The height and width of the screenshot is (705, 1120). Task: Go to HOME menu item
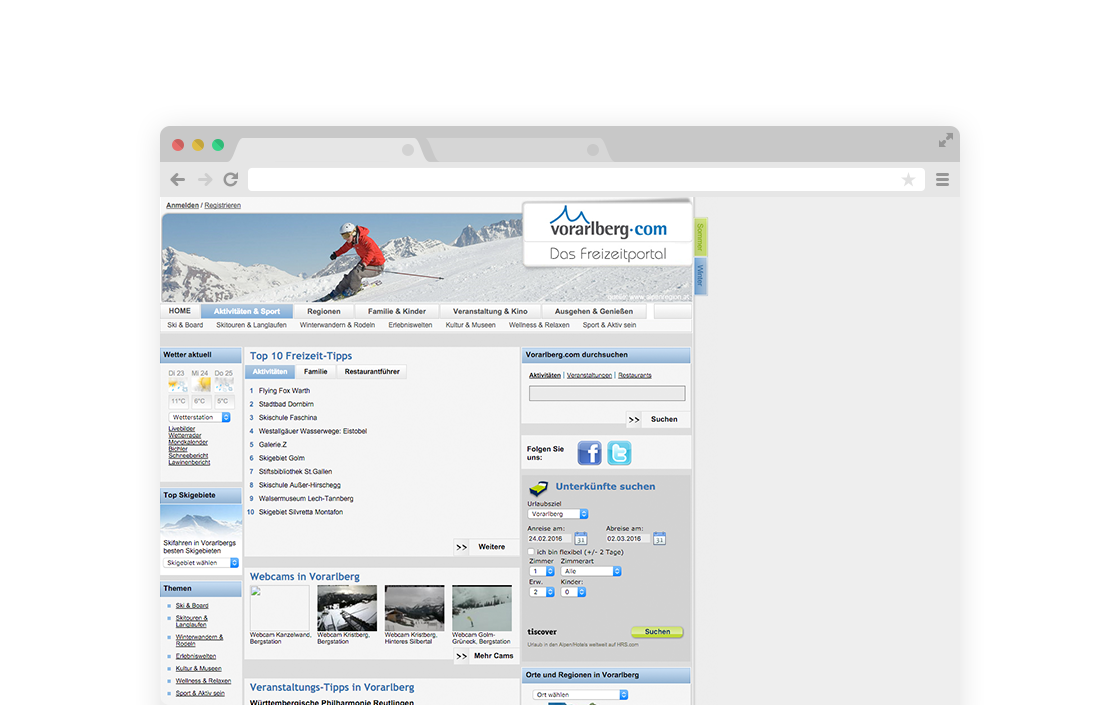[x=180, y=311]
